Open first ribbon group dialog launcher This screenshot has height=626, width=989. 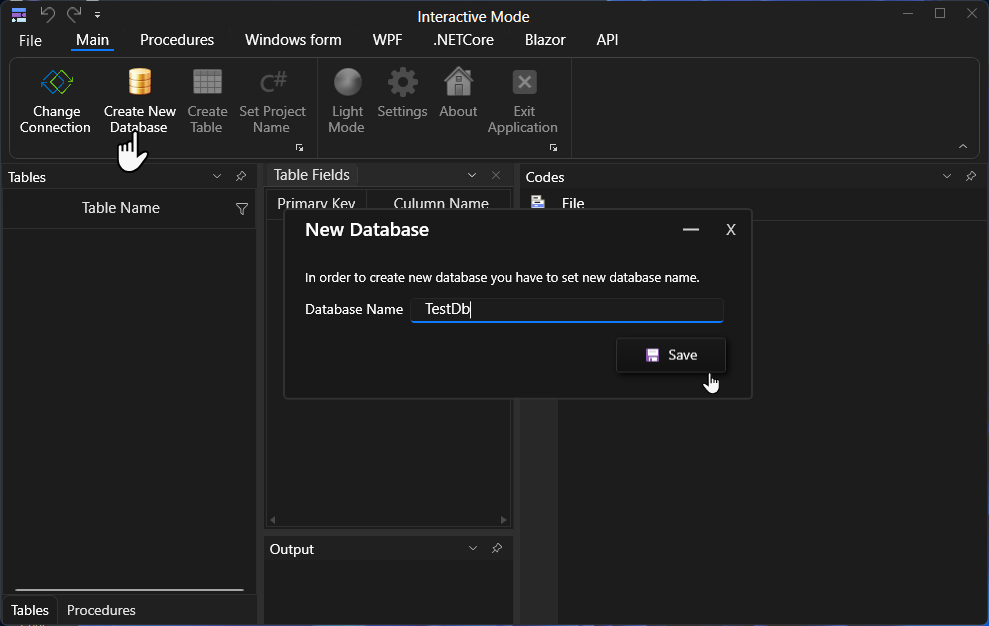click(300, 148)
